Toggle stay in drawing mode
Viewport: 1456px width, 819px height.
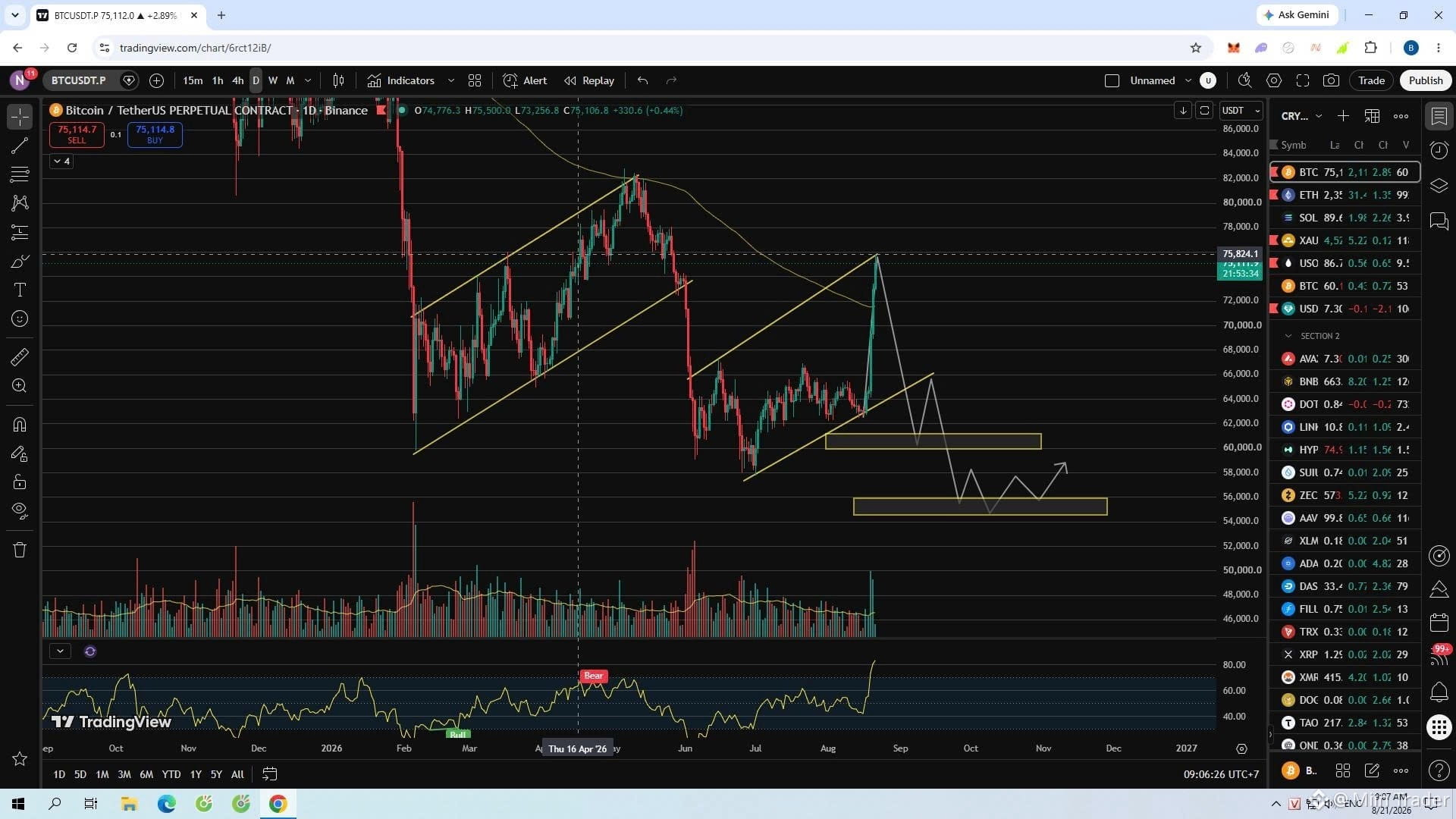(x=20, y=453)
